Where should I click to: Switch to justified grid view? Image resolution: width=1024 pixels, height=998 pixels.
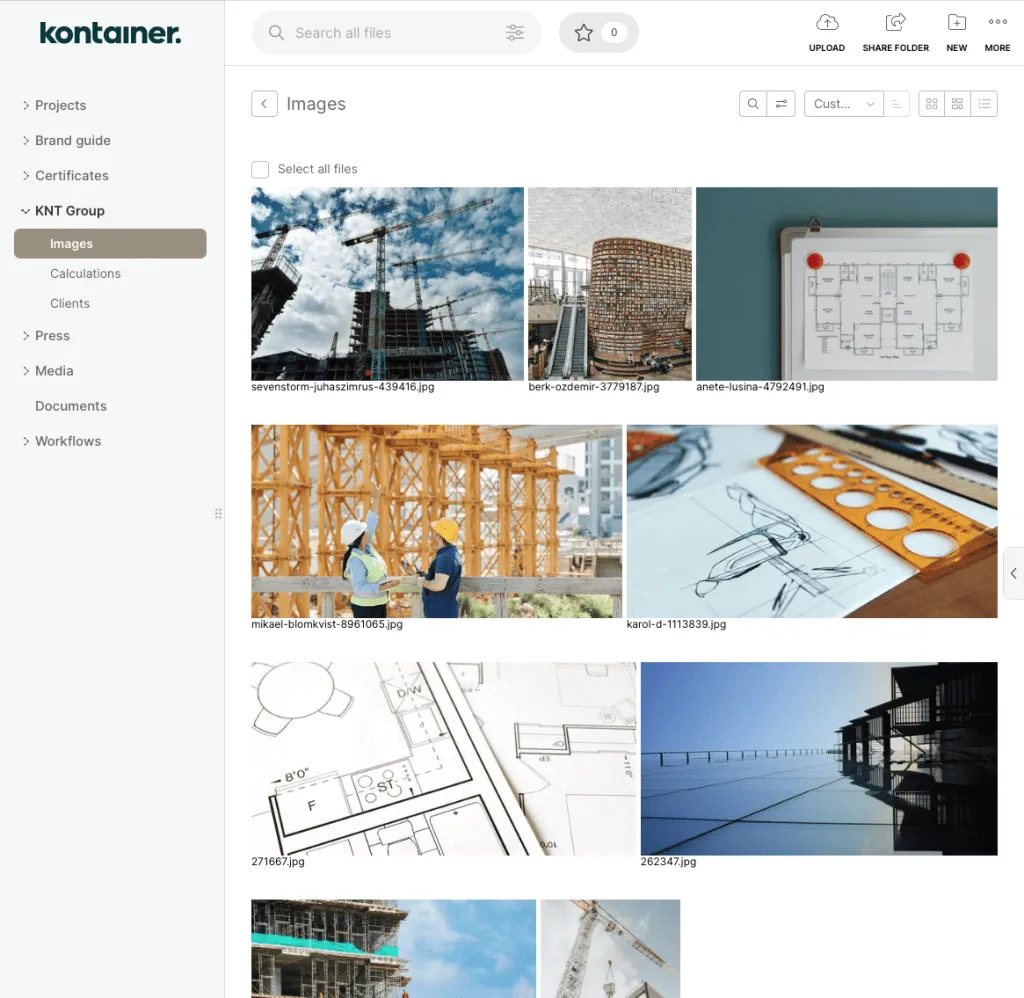coord(957,104)
